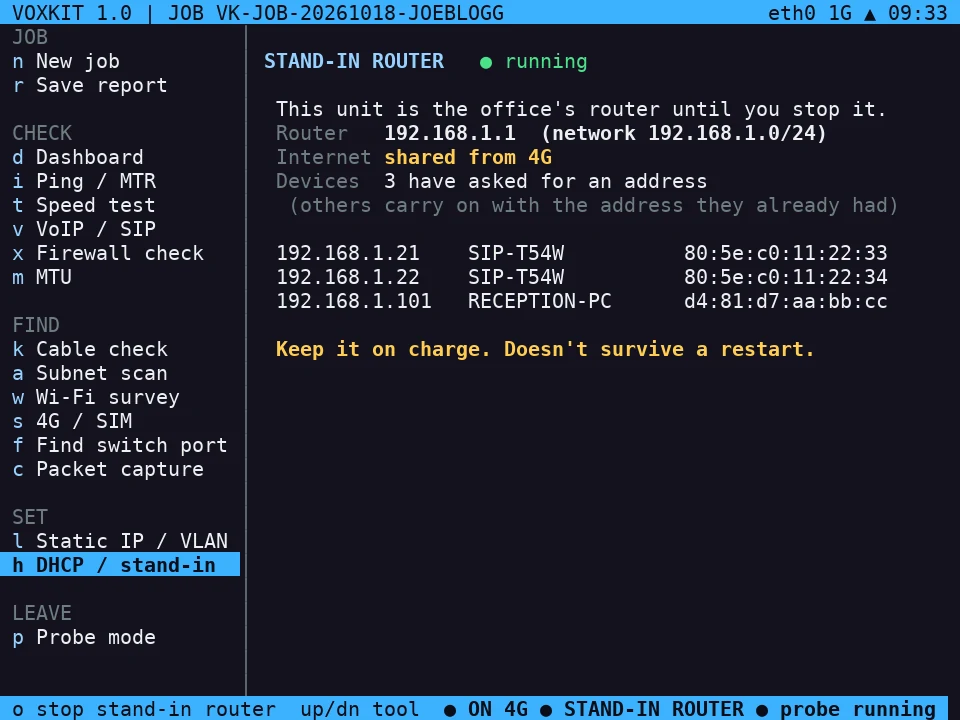Open the Dashboard tool

120,157
